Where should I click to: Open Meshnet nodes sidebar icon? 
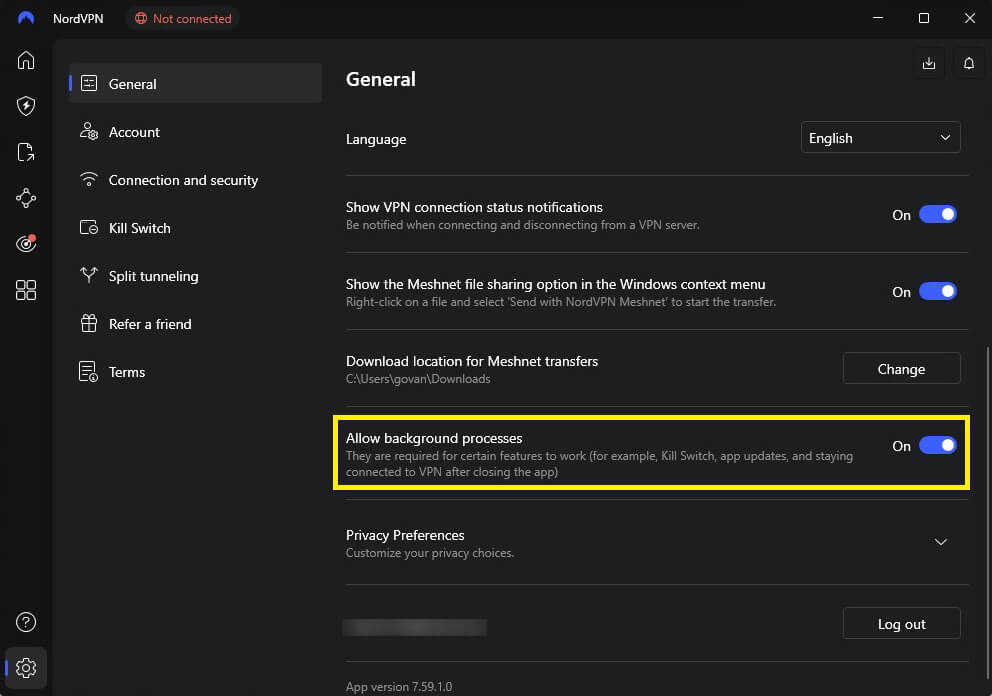pos(26,198)
